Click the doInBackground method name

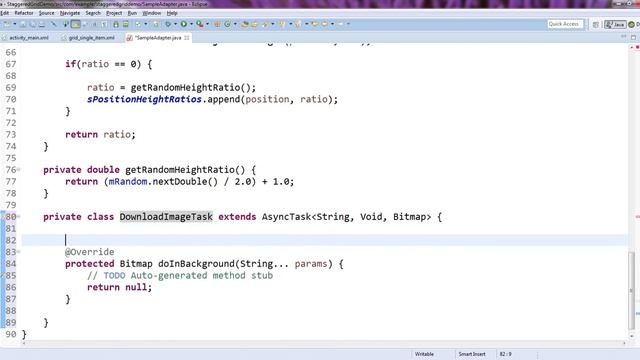[196, 264]
